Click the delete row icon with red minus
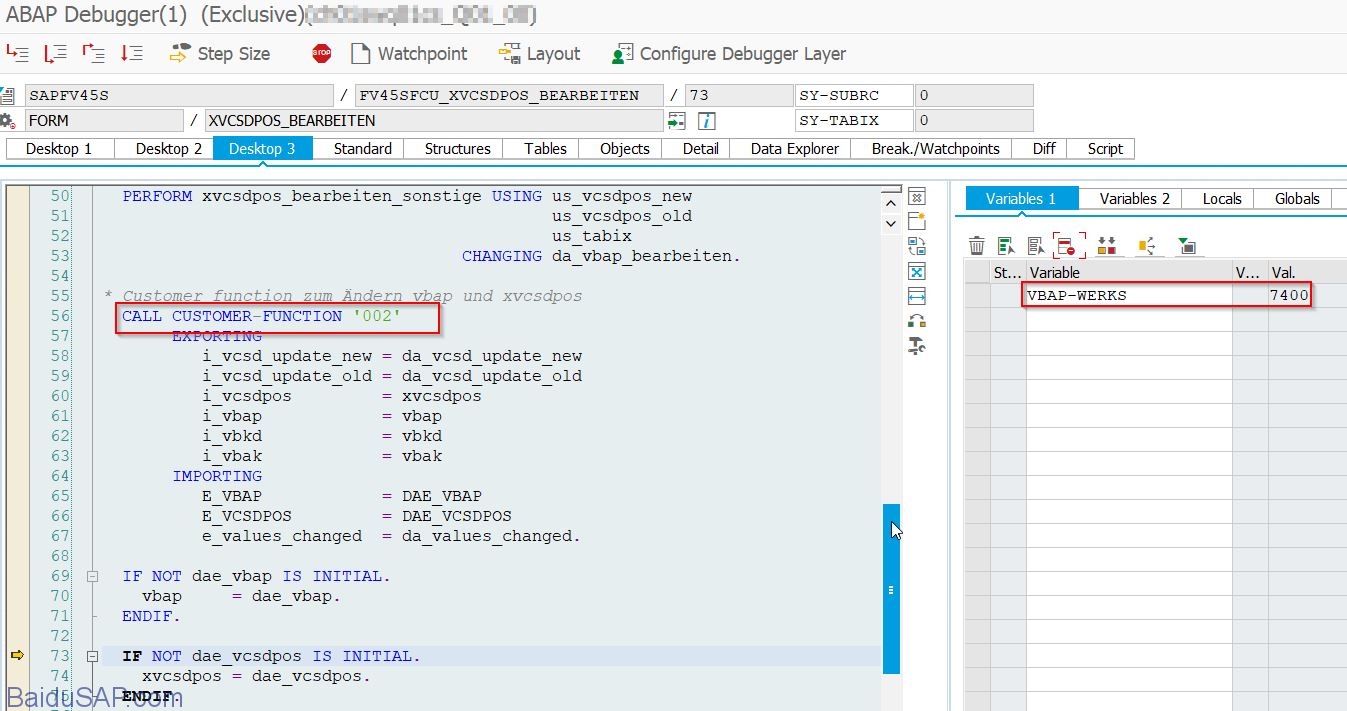This screenshot has height=711, width=1347. click(x=1069, y=246)
